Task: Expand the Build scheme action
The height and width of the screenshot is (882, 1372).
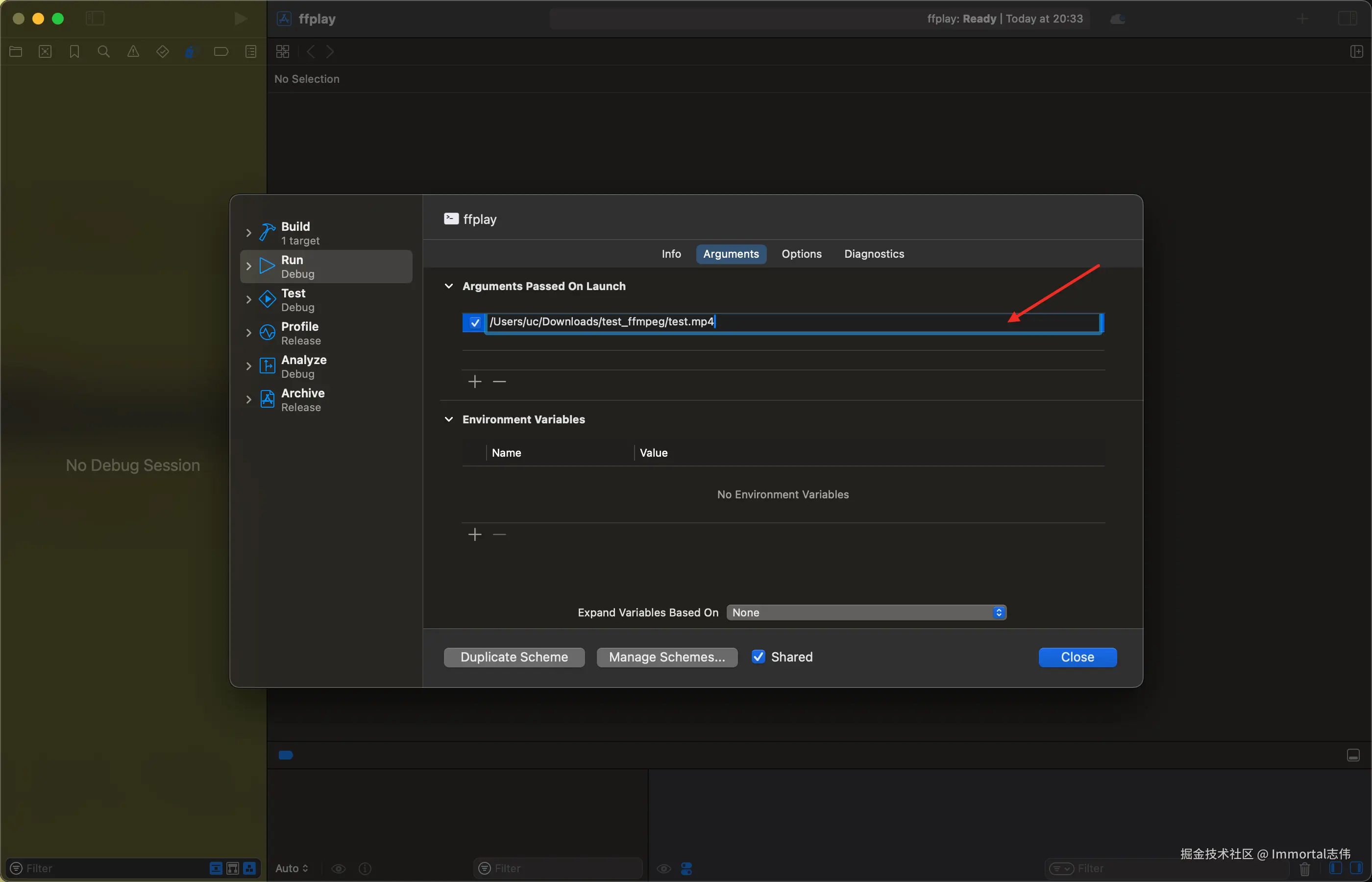Action: (248, 233)
